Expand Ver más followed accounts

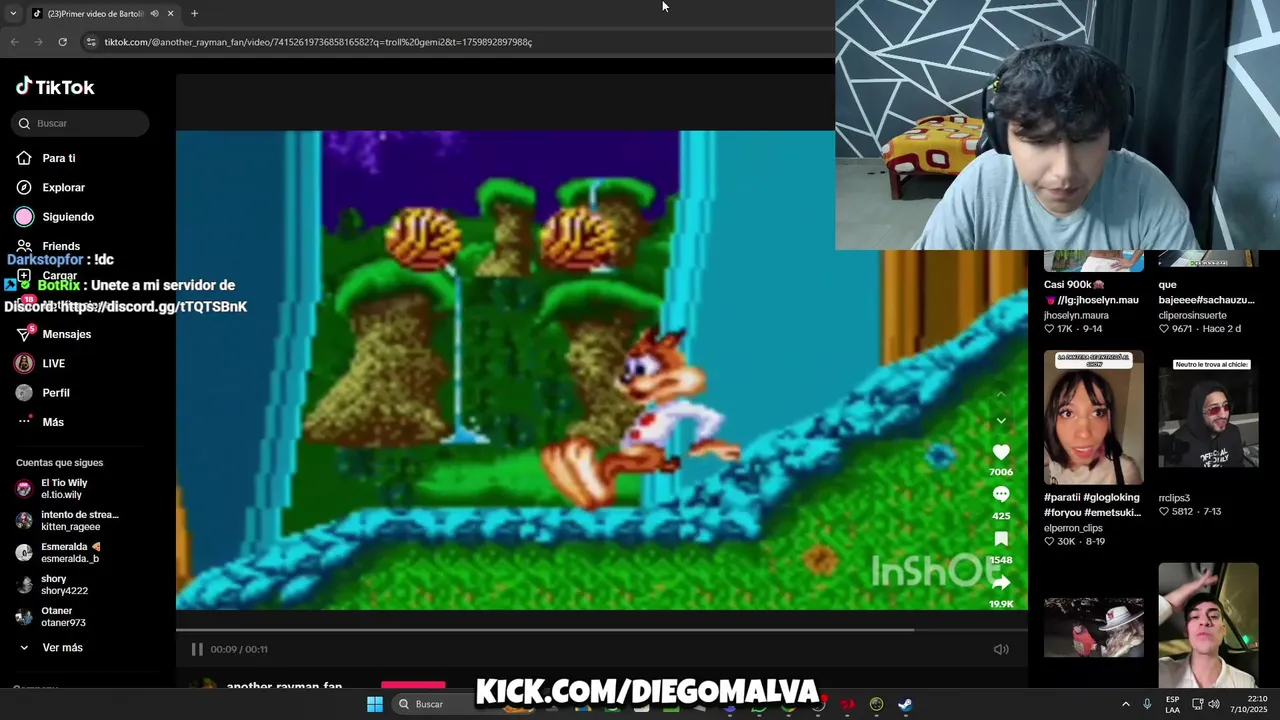(62, 648)
